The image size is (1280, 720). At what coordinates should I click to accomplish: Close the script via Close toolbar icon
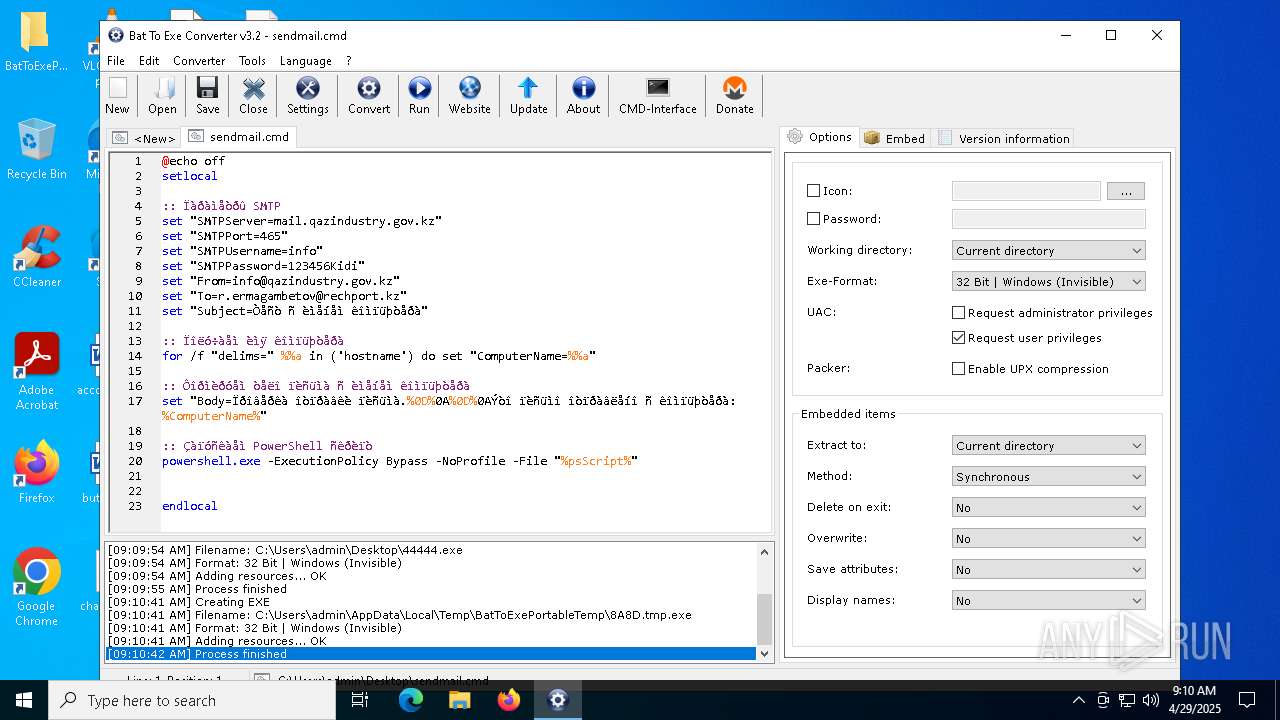(x=253, y=96)
